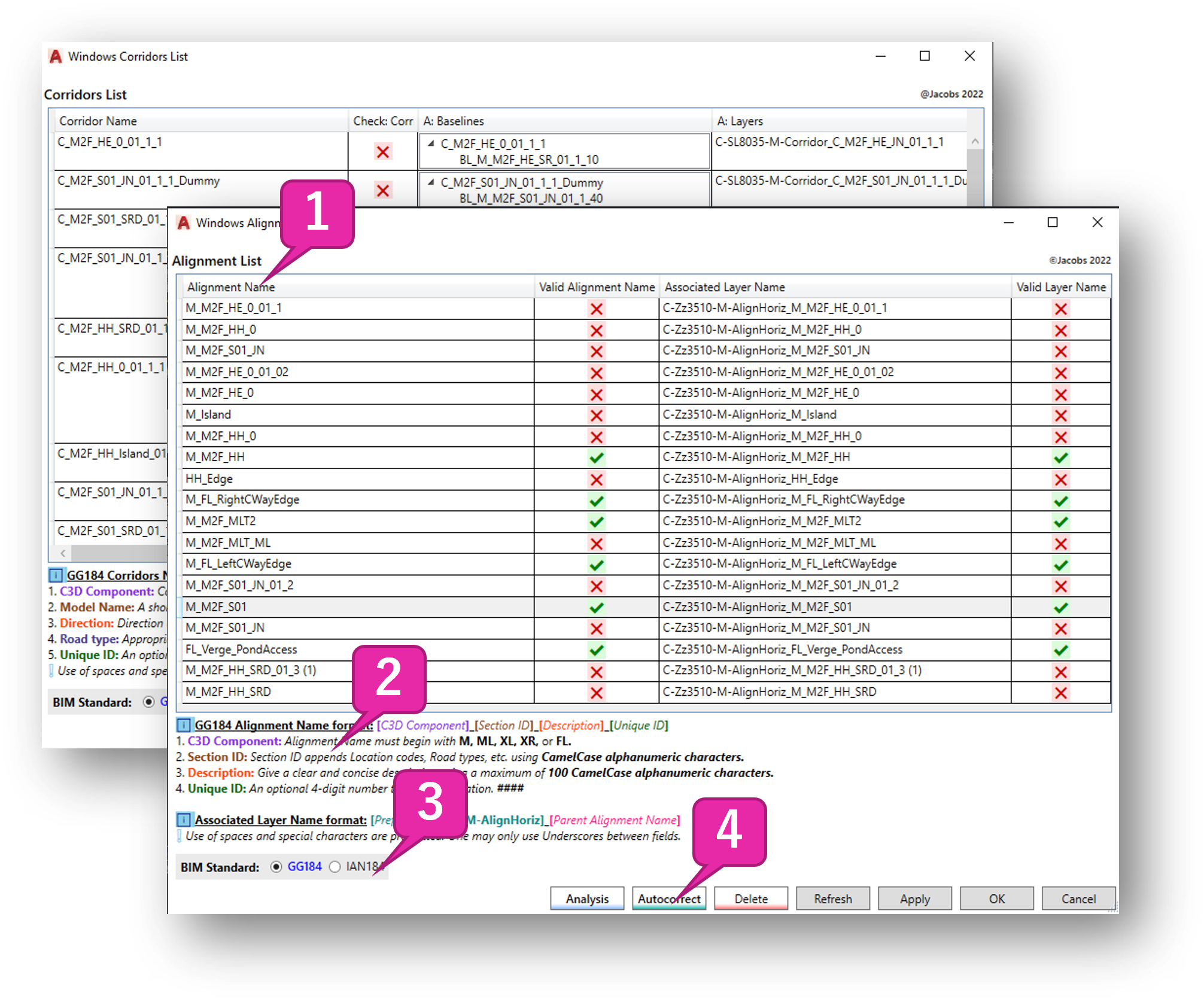This screenshot has width=1204, height=999.
Task: Click A: Baselines column header
Action: point(565,121)
